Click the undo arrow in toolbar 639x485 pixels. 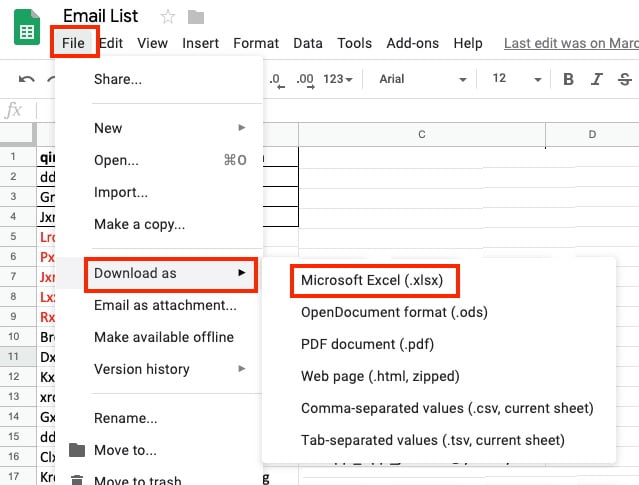pos(26,79)
